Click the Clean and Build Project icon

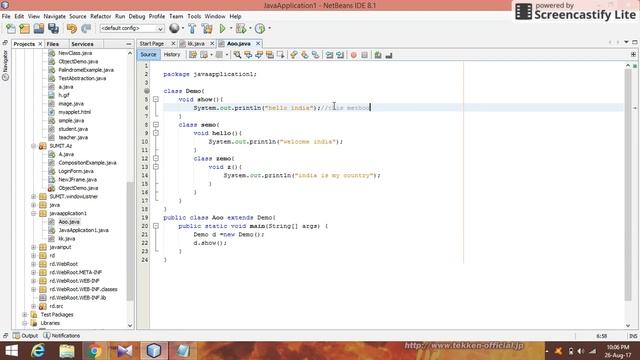point(207,29)
